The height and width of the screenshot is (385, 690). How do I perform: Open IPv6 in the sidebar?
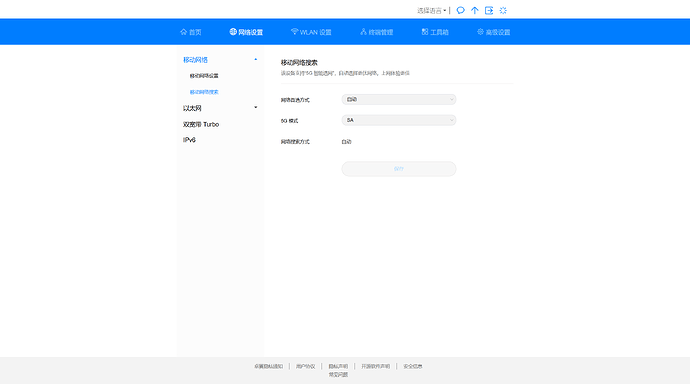click(189, 140)
